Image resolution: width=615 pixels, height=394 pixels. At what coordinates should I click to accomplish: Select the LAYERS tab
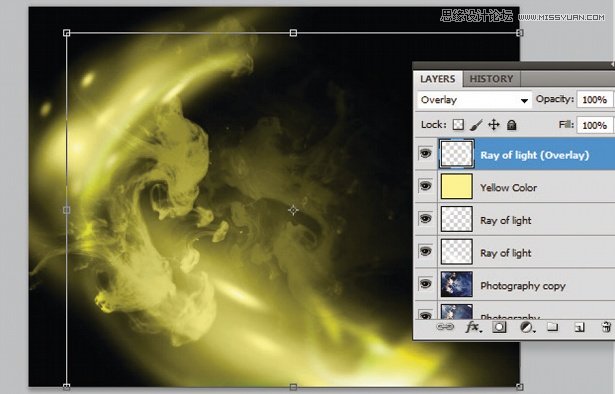point(437,79)
